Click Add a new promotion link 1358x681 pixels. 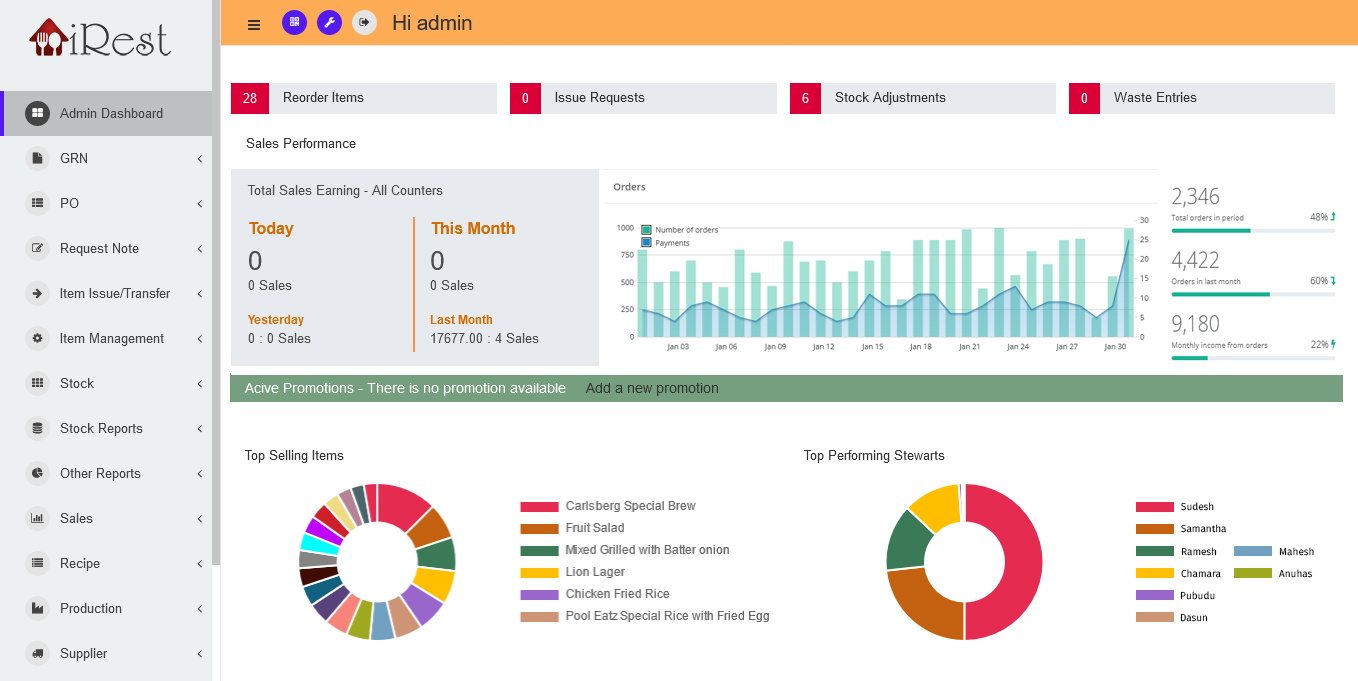click(652, 388)
